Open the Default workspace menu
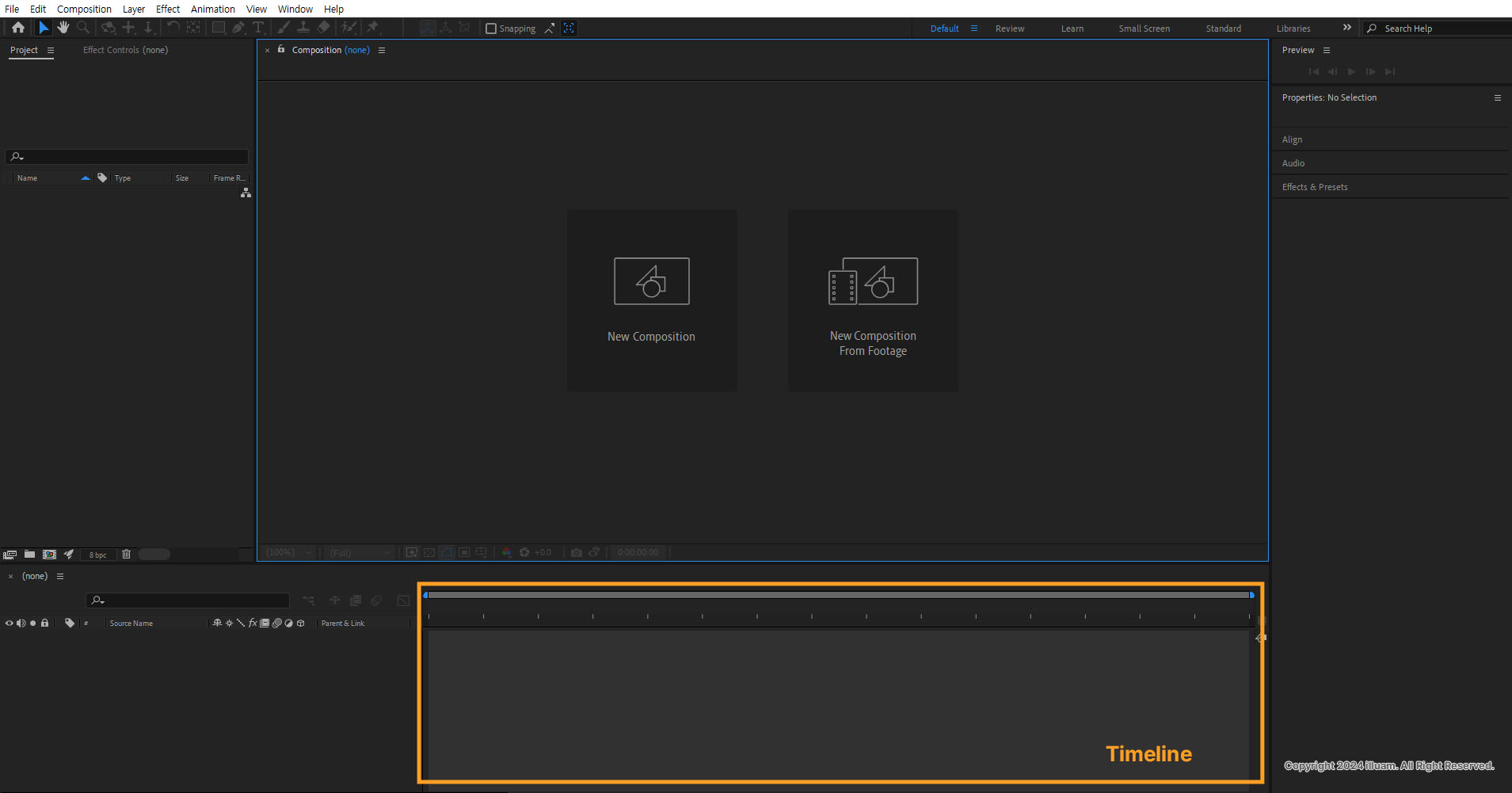1512x793 pixels. pos(974,29)
